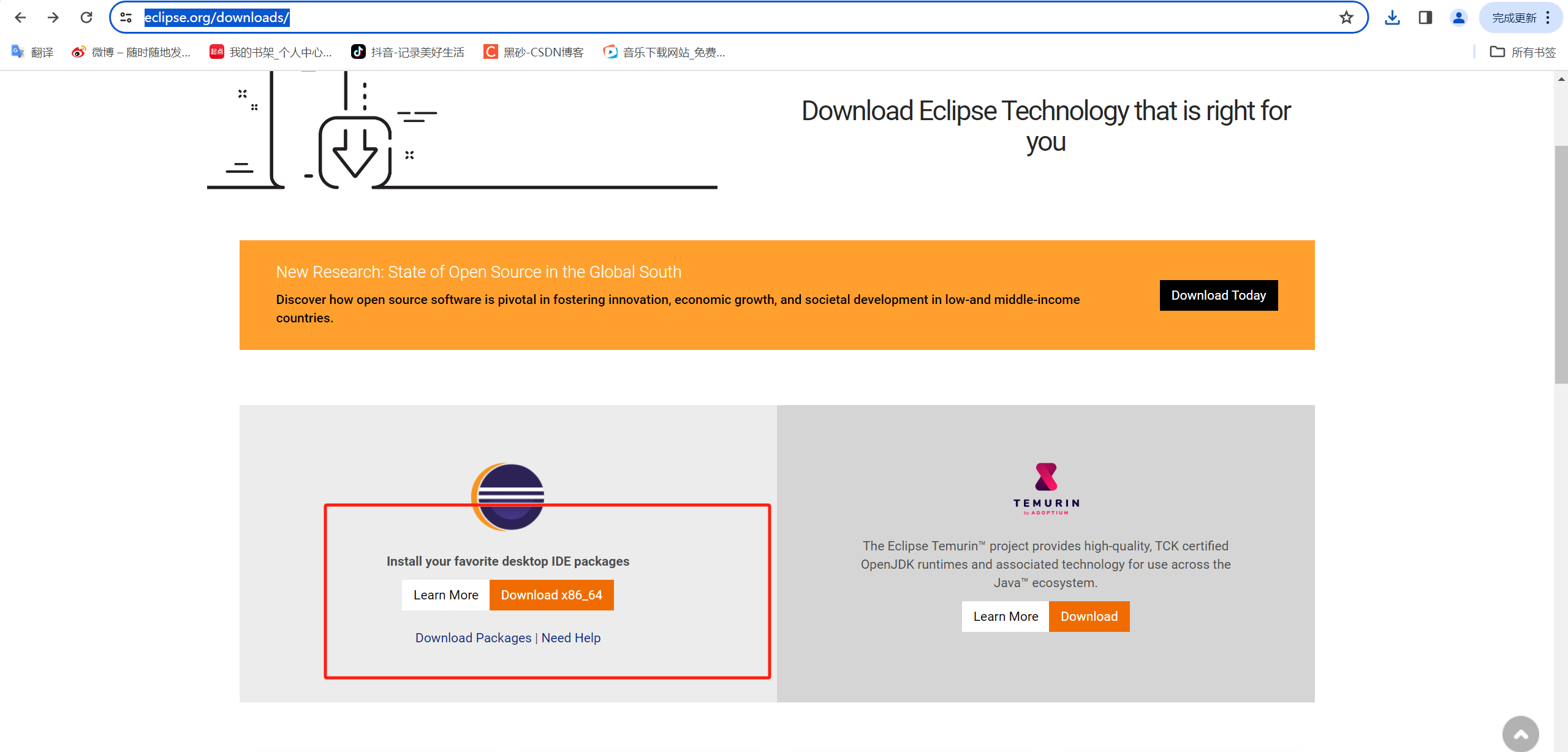Click the browser back arrow
The width and height of the screenshot is (1568, 752).
(20, 17)
